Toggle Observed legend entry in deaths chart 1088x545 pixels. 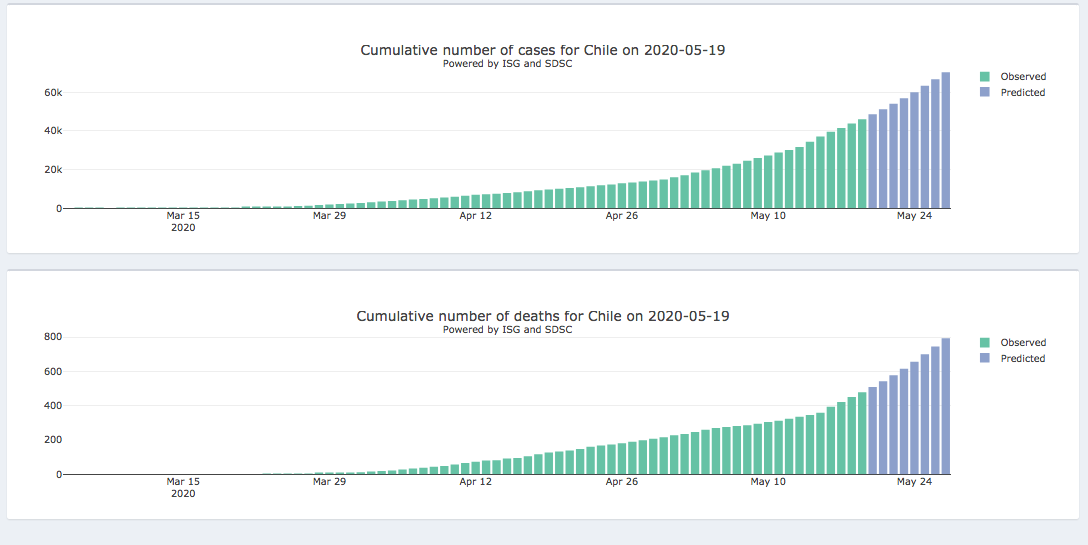tap(1022, 342)
